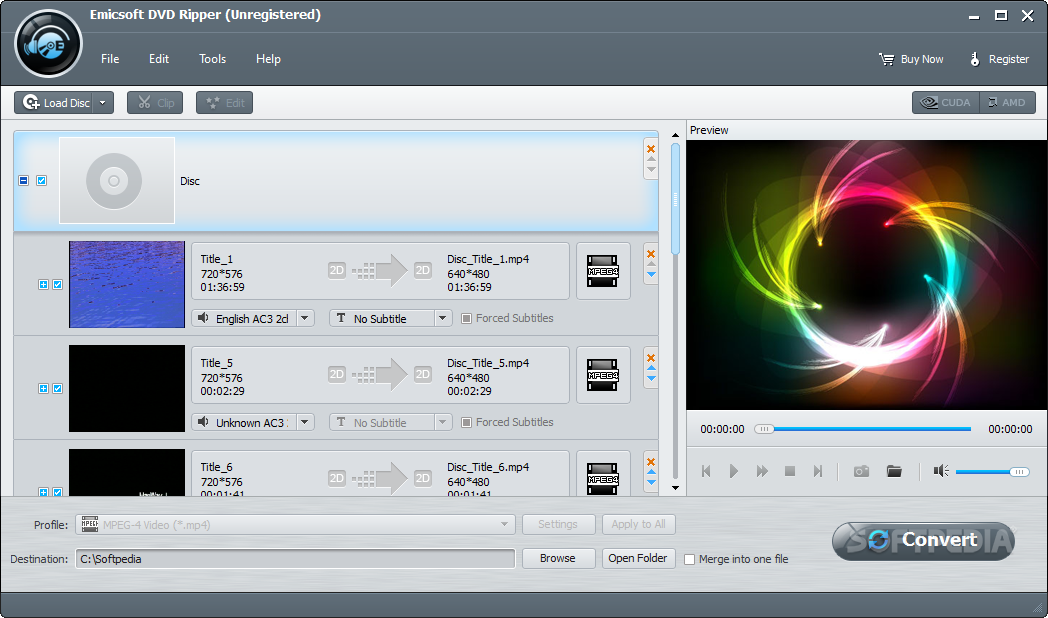1048x618 pixels.
Task: Click Title_6 MPEG4 format icon
Action: click(603, 477)
